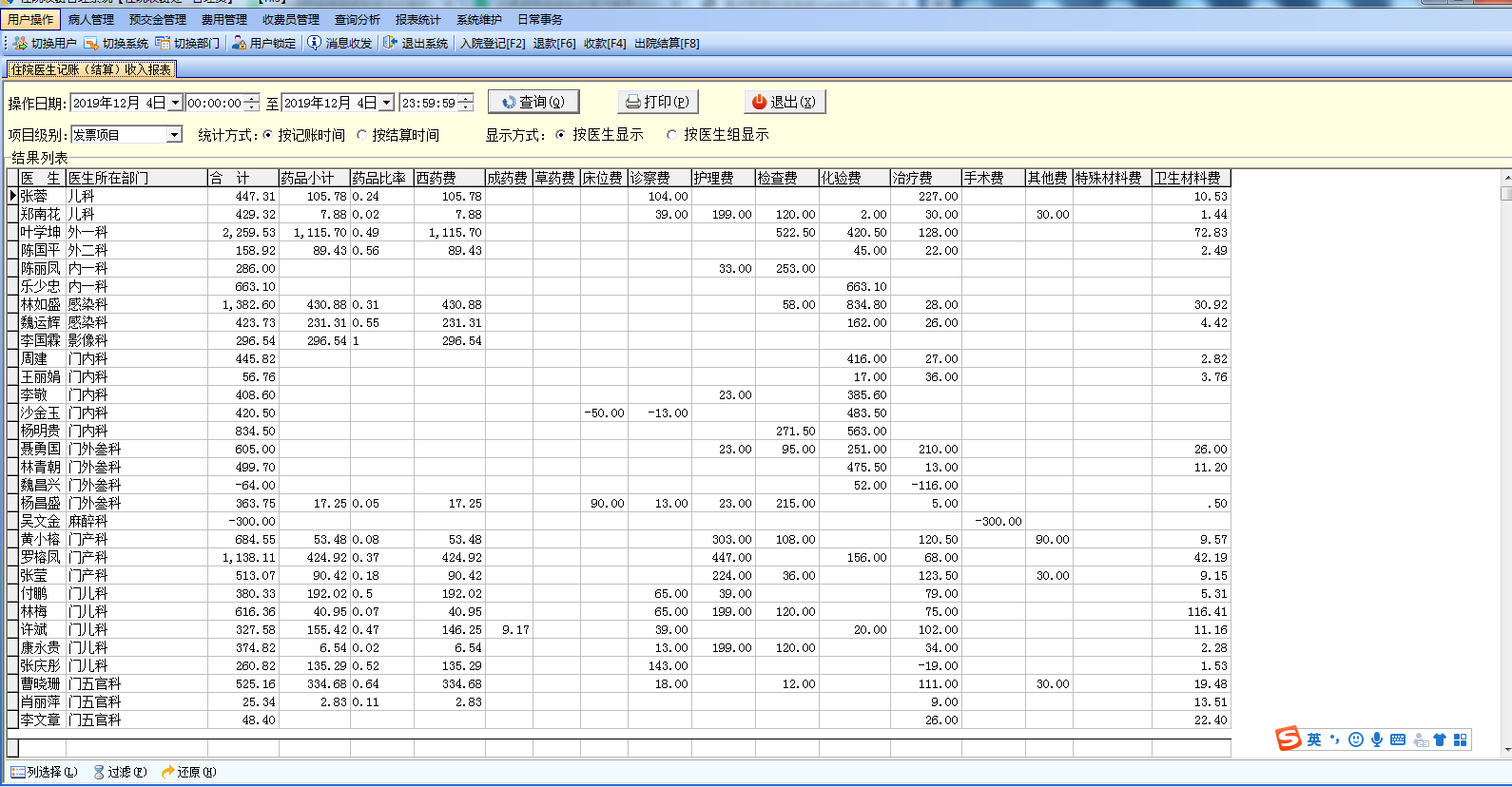Open the 用户操作 menu

(x=31, y=19)
